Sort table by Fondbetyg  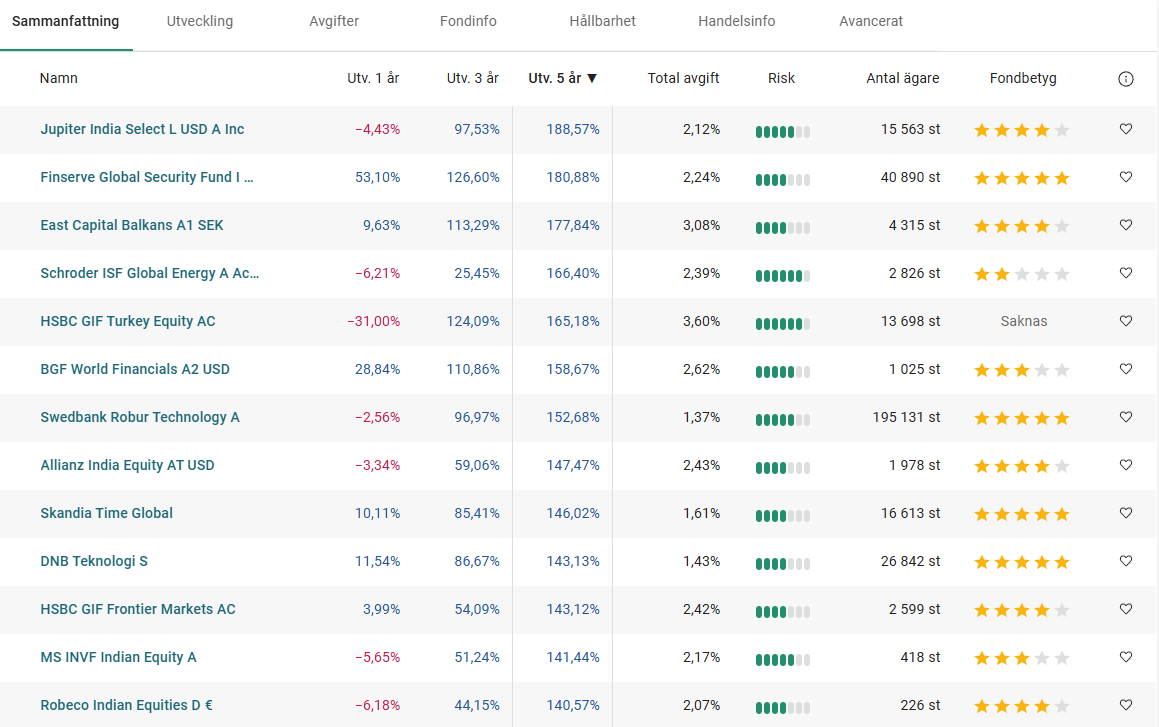tap(1023, 78)
